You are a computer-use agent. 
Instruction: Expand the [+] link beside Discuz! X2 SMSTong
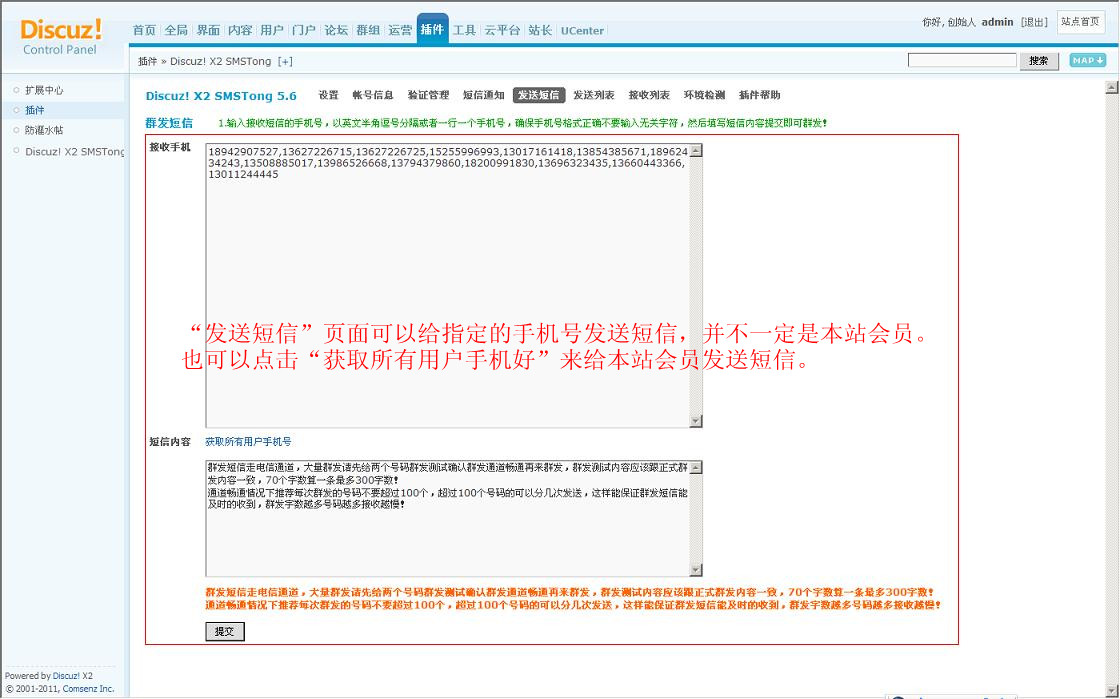[x=285, y=61]
